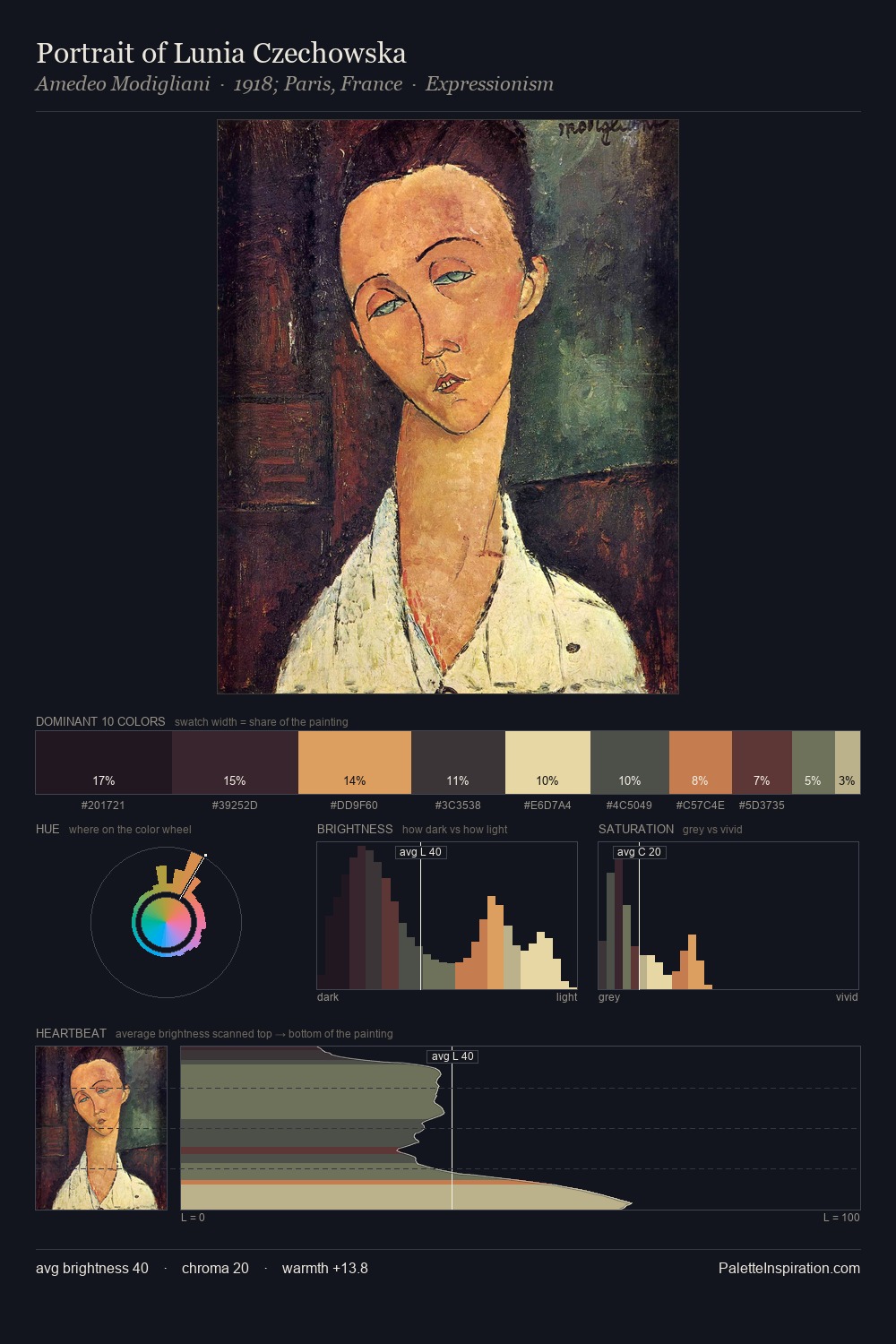The height and width of the screenshot is (1344, 896).
Task: Click the 'SATURATION' section heading
Action: tap(636, 829)
